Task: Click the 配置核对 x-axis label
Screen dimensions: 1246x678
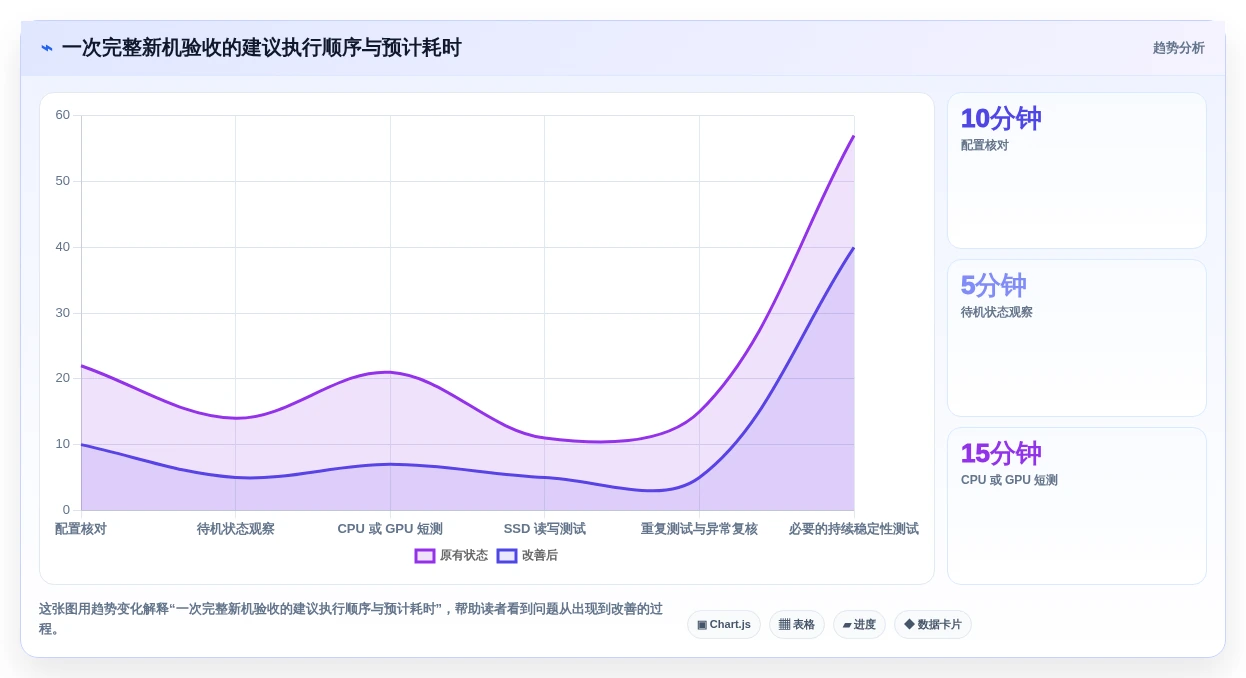Action: click(81, 529)
